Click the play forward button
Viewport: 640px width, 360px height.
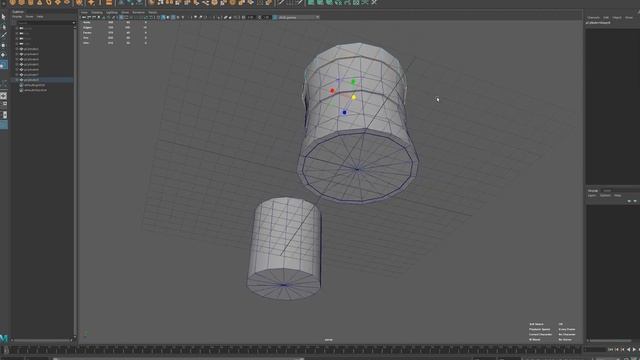[x=635, y=349]
